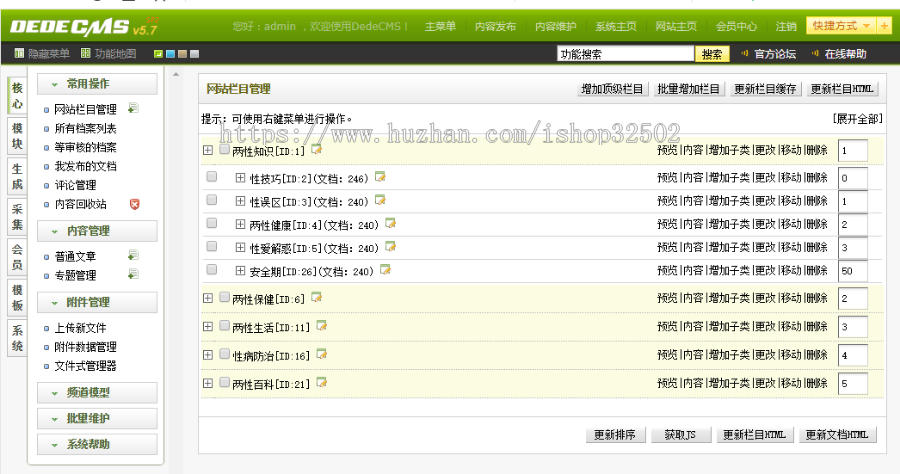Click the 更新排序 button
Image resolution: width=900 pixels, height=474 pixels.
point(615,435)
